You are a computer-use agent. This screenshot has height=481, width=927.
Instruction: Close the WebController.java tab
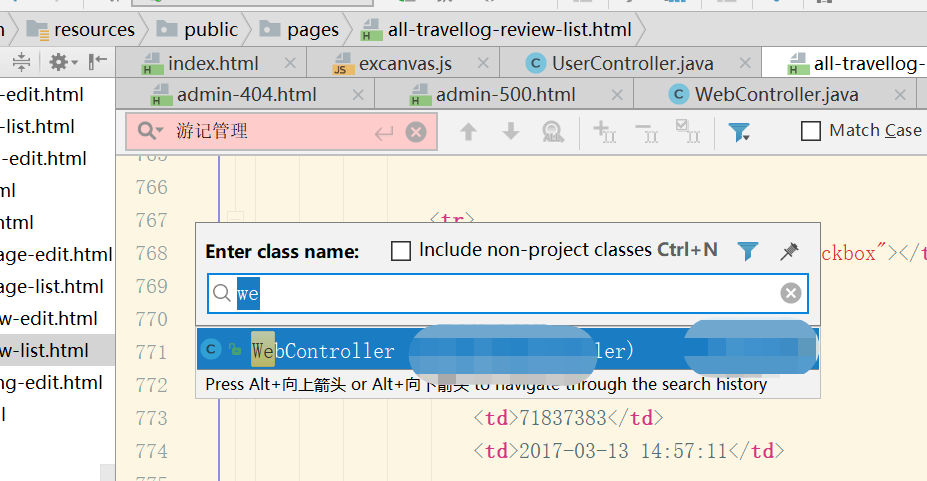(x=900, y=95)
